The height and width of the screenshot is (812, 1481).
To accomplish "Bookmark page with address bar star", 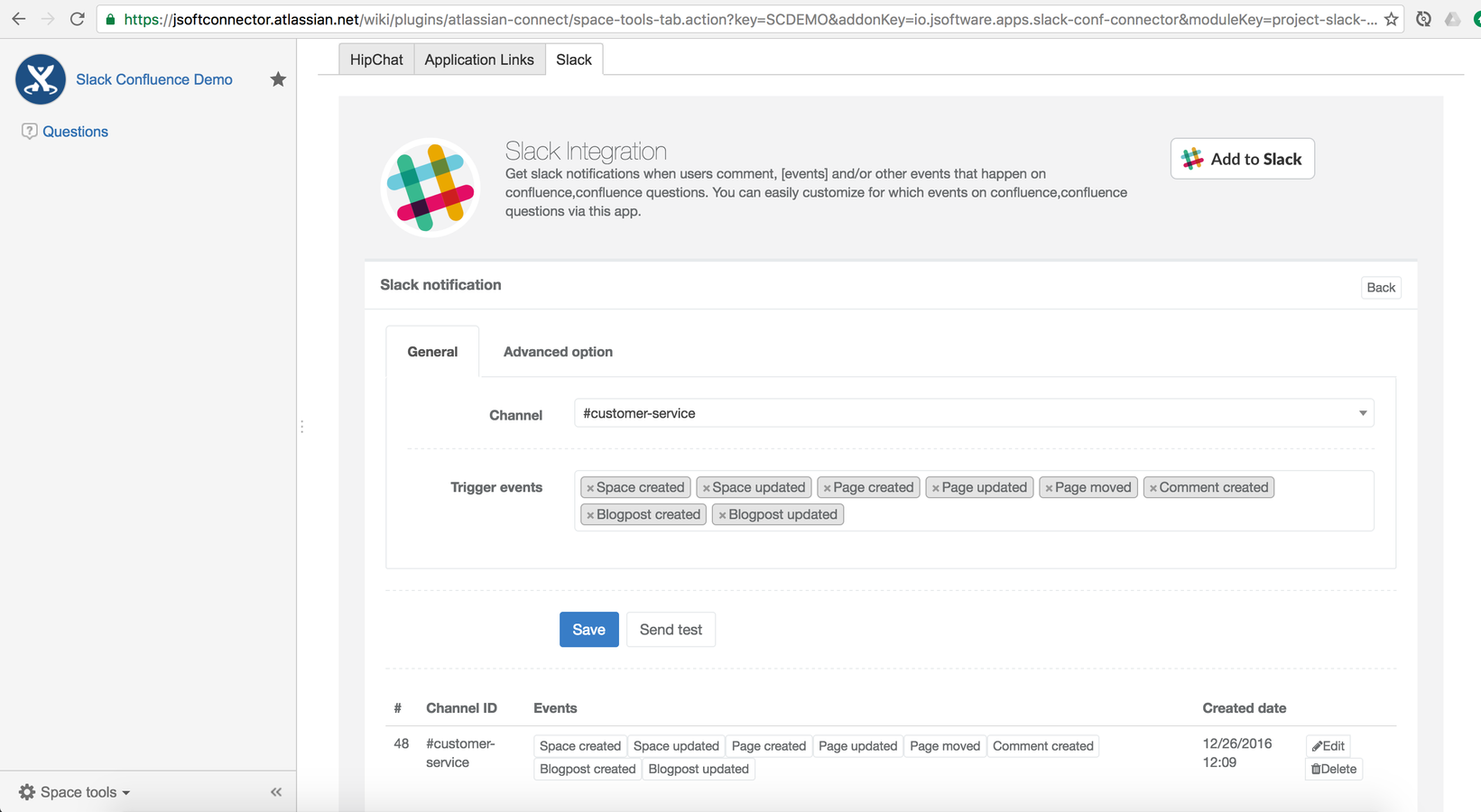I will [x=1391, y=19].
